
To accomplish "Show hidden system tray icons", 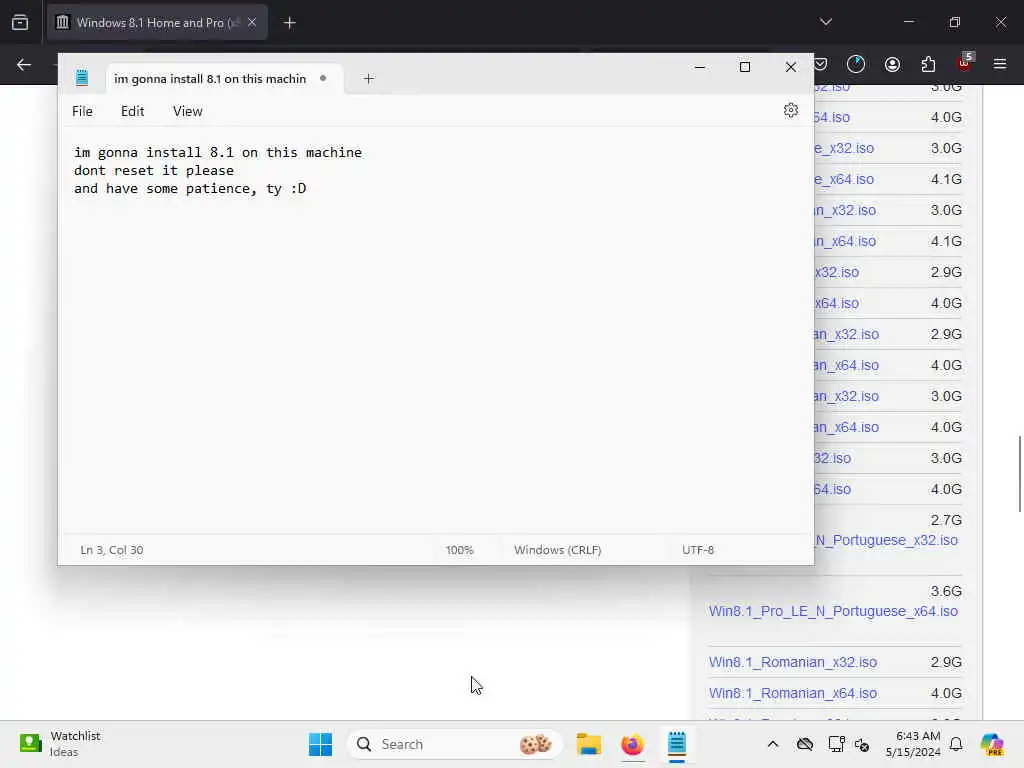I will [x=773, y=744].
